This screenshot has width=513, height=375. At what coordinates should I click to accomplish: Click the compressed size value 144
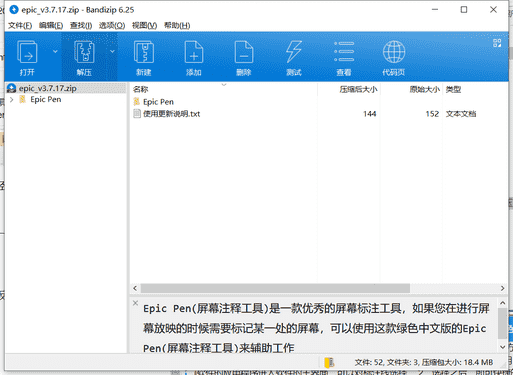(370, 114)
